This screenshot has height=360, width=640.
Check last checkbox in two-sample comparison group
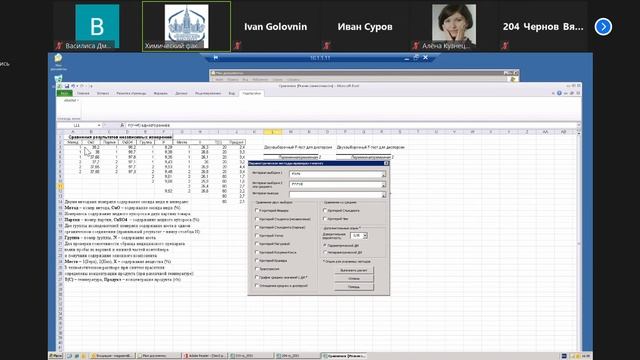[x=257, y=285]
